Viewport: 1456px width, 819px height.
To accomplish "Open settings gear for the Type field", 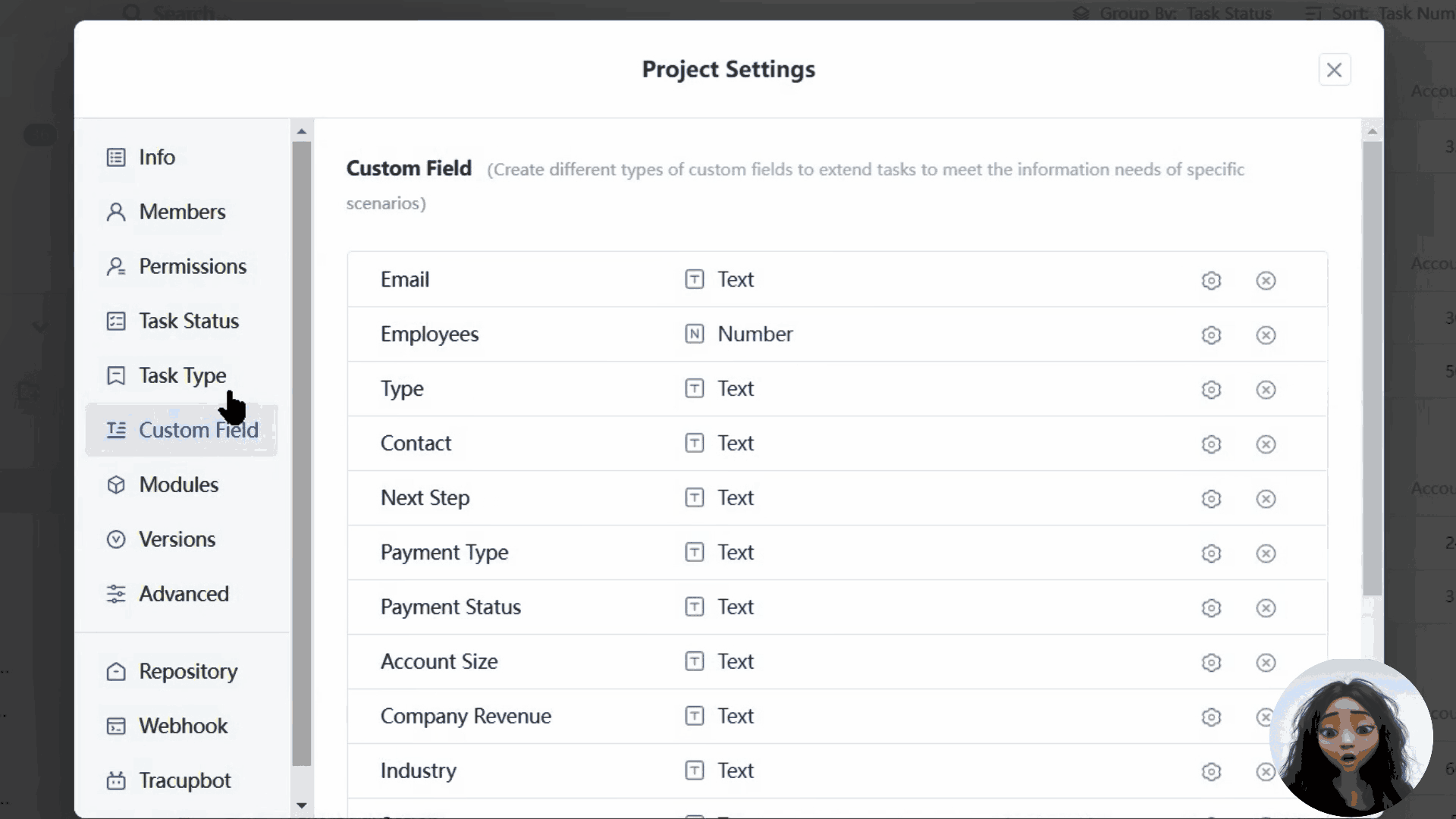I will coord(1211,390).
